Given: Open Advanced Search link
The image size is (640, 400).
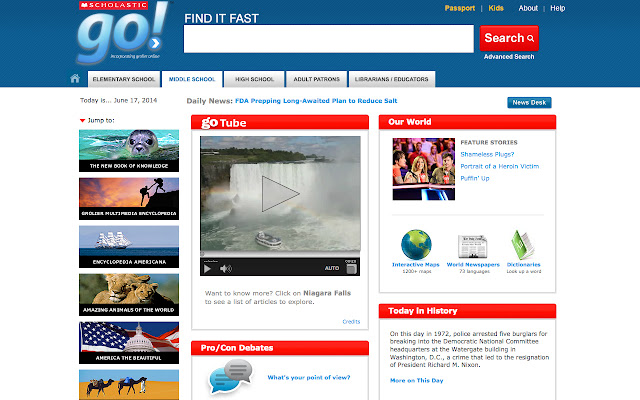Looking at the screenshot, I should coord(509,57).
